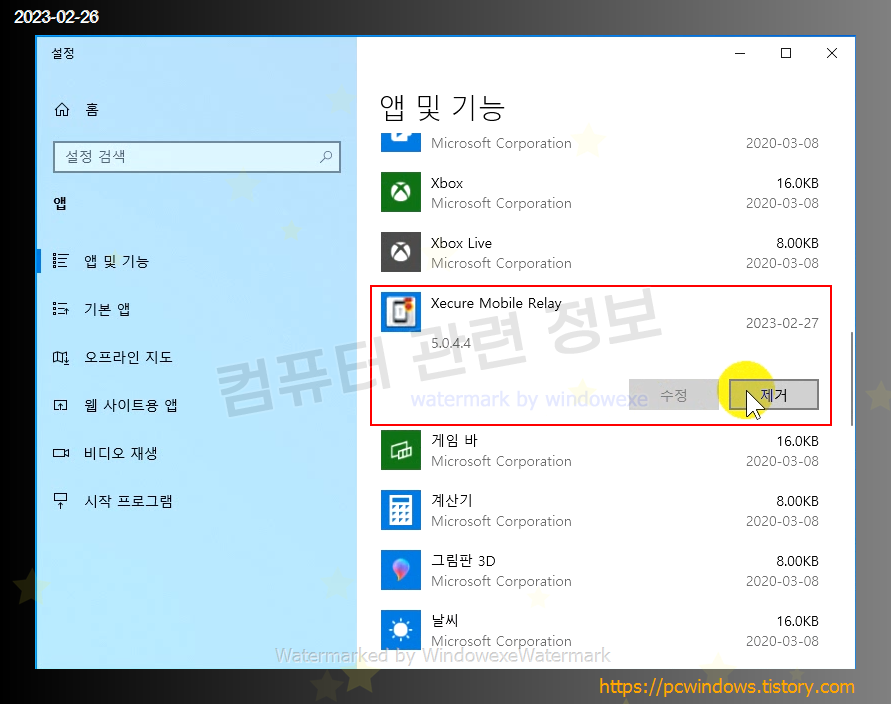The image size is (891, 704).
Task: Click the 날씨 weather sun icon
Action: click(x=401, y=630)
